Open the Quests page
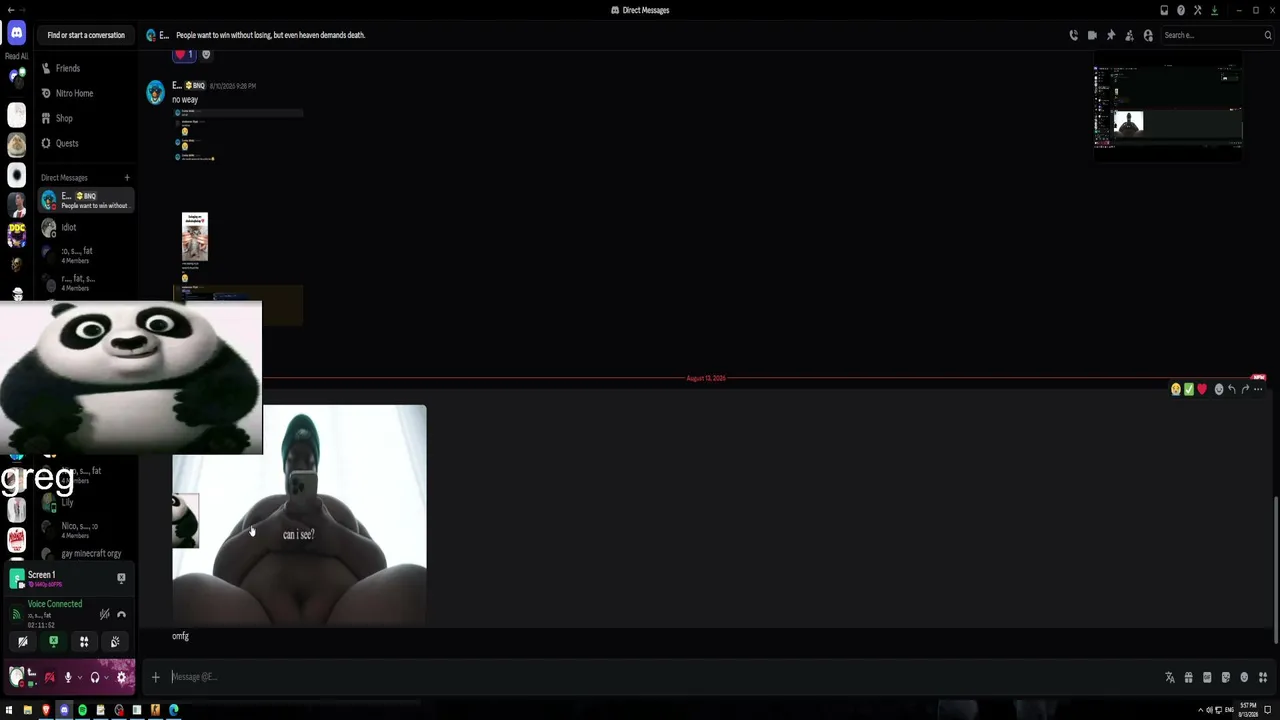1280x720 pixels. point(86,143)
